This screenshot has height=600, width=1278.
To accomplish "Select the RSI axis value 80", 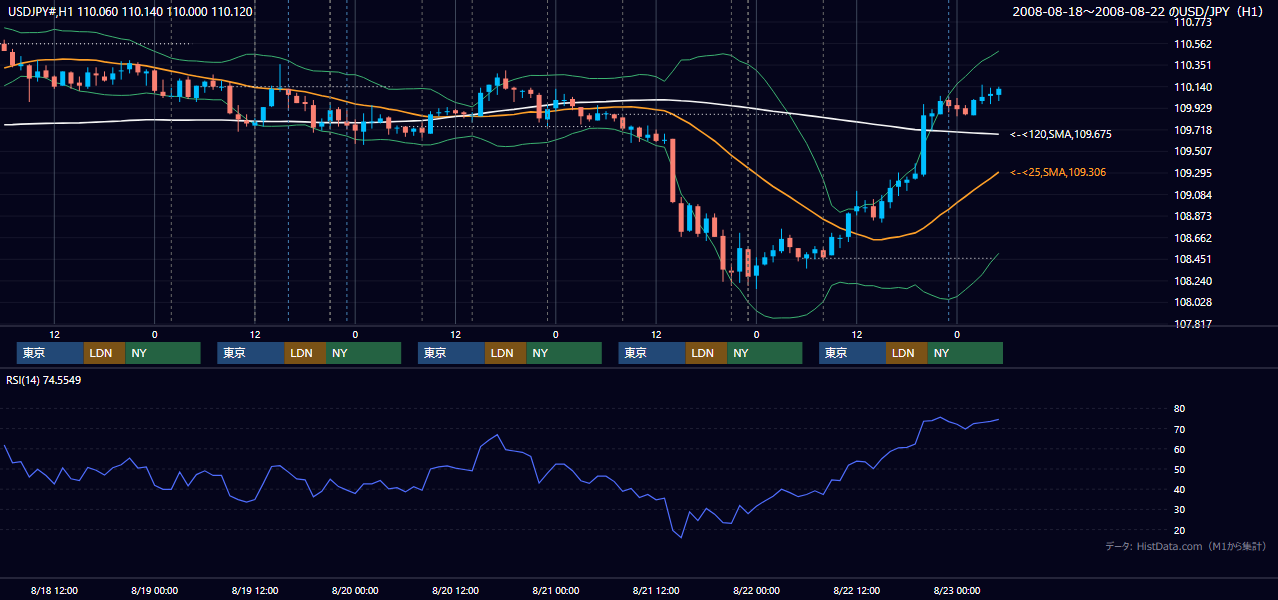I will point(1180,409).
